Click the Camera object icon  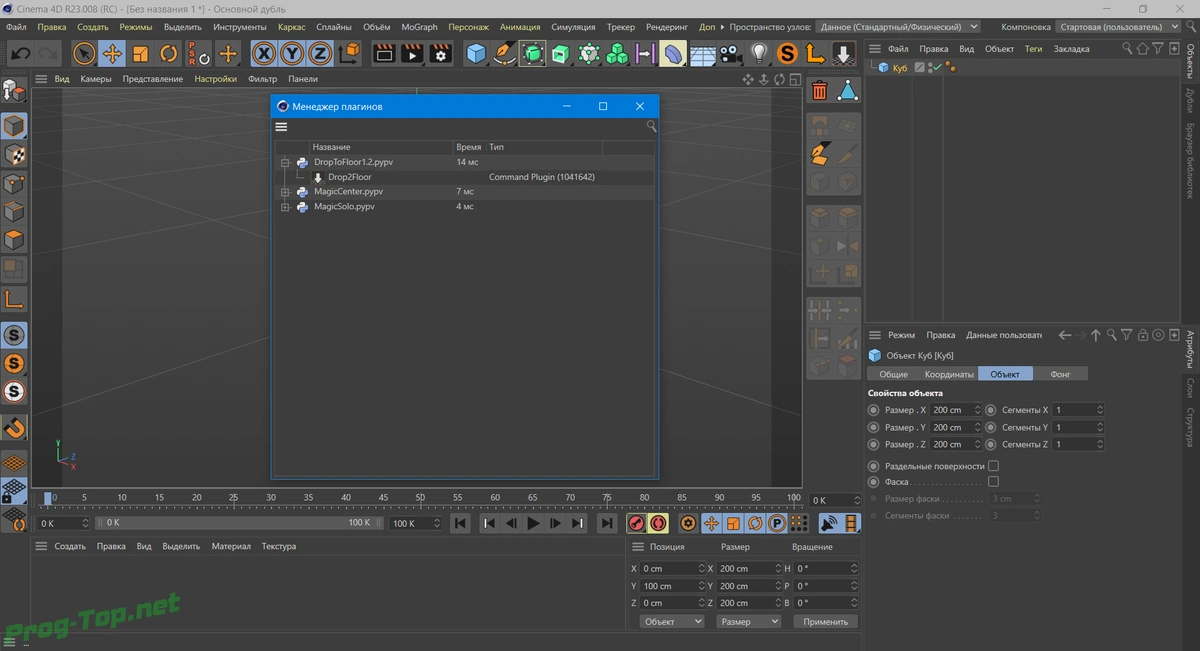pos(731,53)
